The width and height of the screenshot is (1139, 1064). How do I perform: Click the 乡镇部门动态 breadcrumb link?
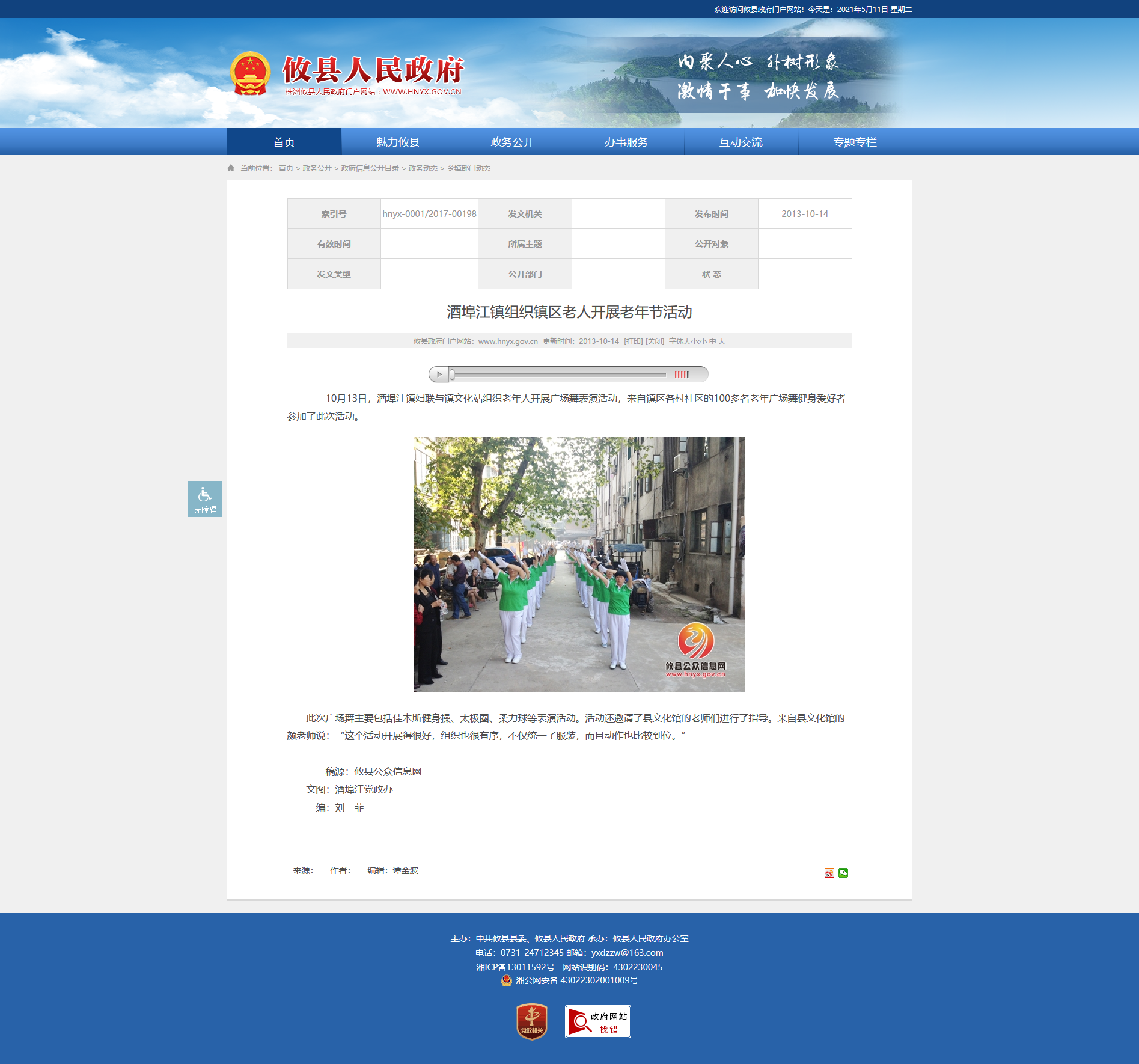pos(469,168)
